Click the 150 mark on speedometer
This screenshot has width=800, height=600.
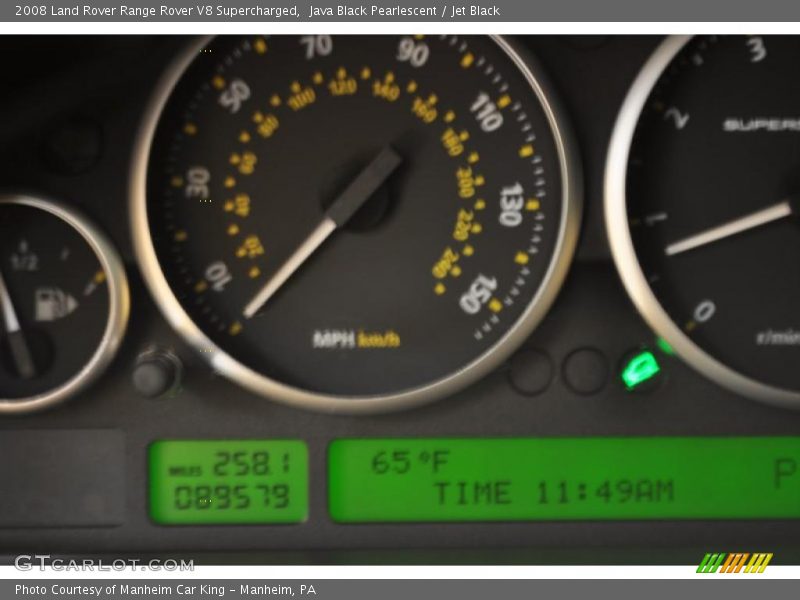478,294
